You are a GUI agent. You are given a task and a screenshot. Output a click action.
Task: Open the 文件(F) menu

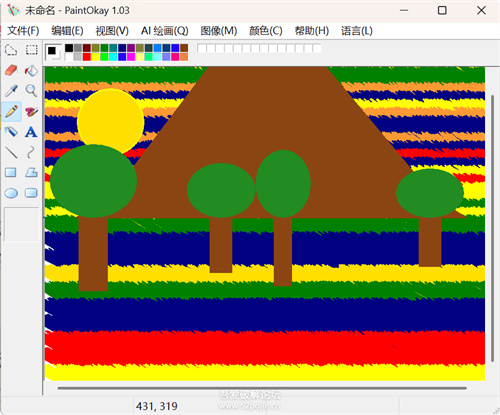click(23, 31)
